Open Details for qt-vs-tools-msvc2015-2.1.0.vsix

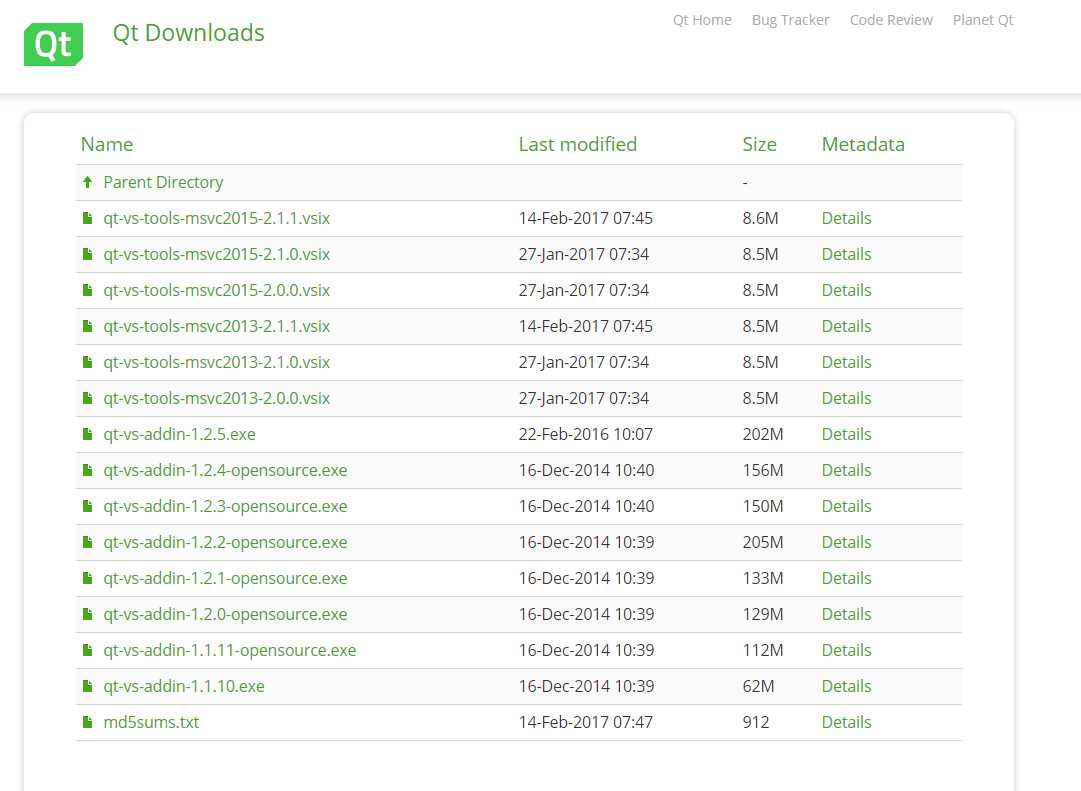(847, 254)
